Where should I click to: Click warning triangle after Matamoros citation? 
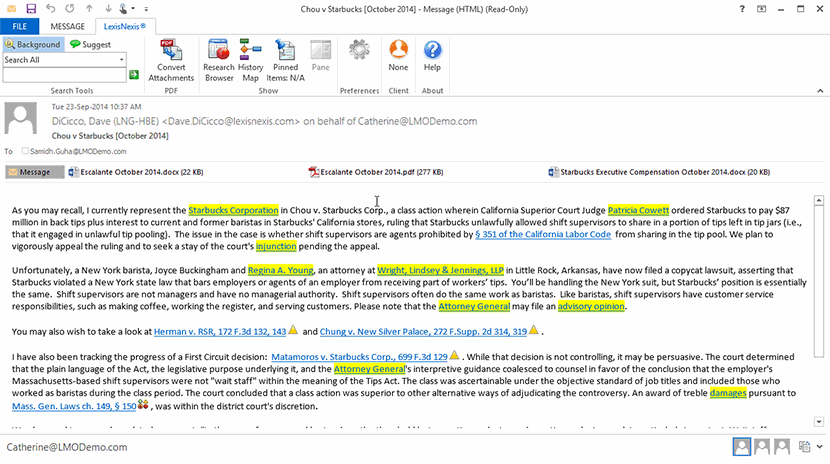click(x=454, y=356)
